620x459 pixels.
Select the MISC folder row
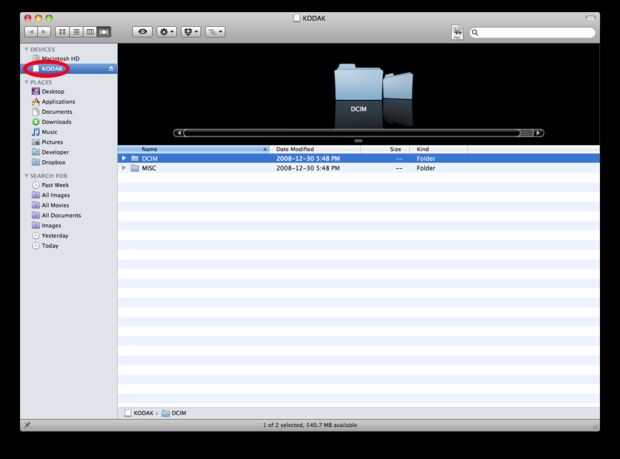(359, 168)
